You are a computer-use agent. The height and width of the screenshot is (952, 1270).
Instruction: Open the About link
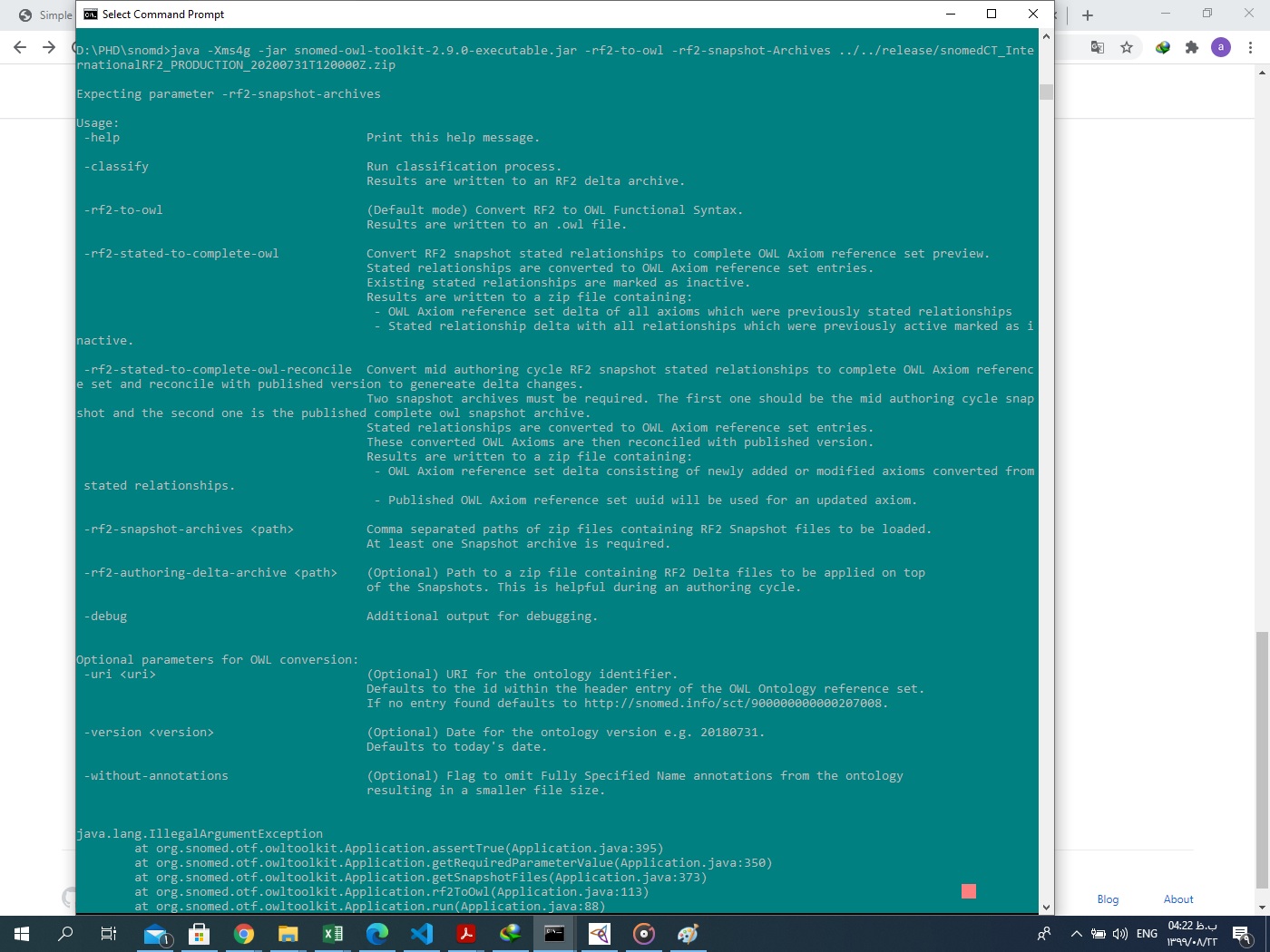point(1177,899)
